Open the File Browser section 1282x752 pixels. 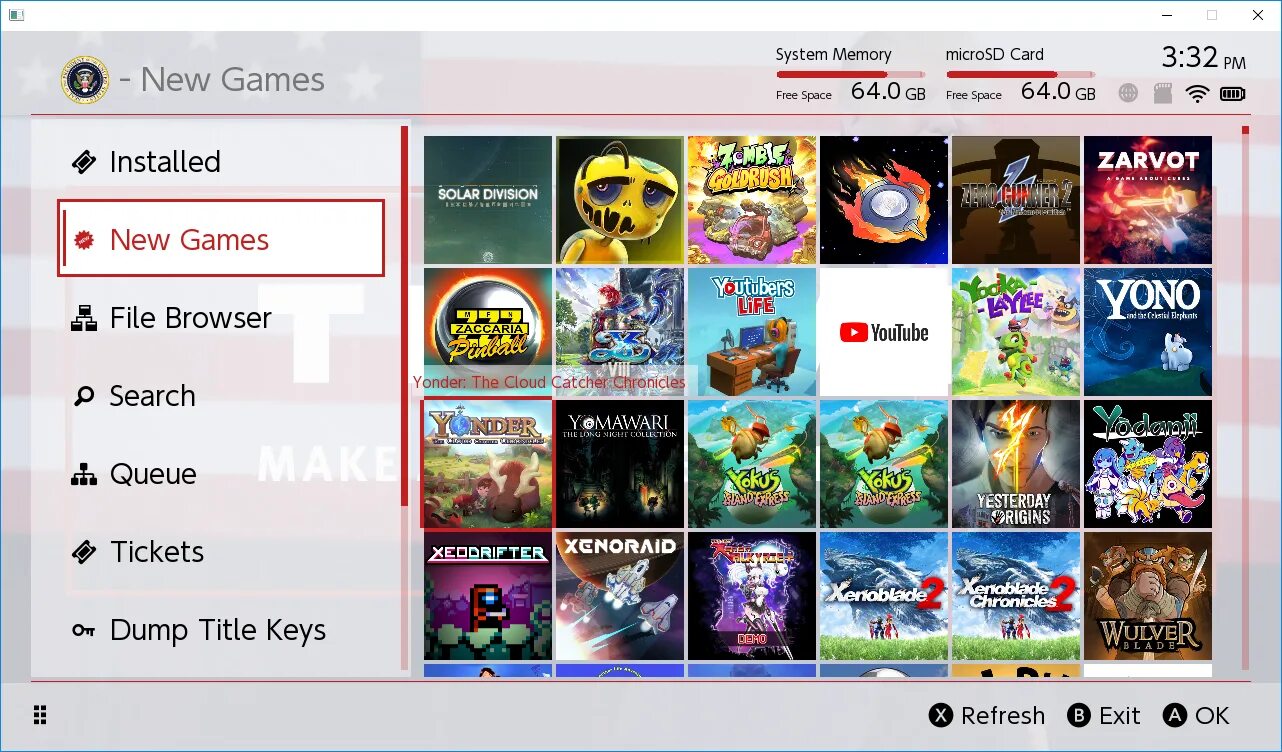coord(188,318)
